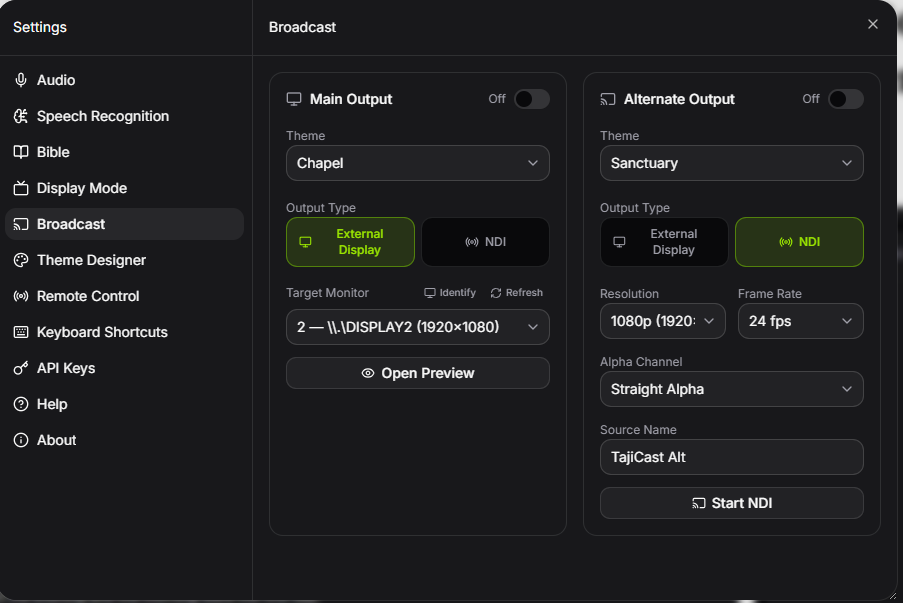
Task: Open the Frame Rate 24 fps dropdown
Action: pos(800,321)
